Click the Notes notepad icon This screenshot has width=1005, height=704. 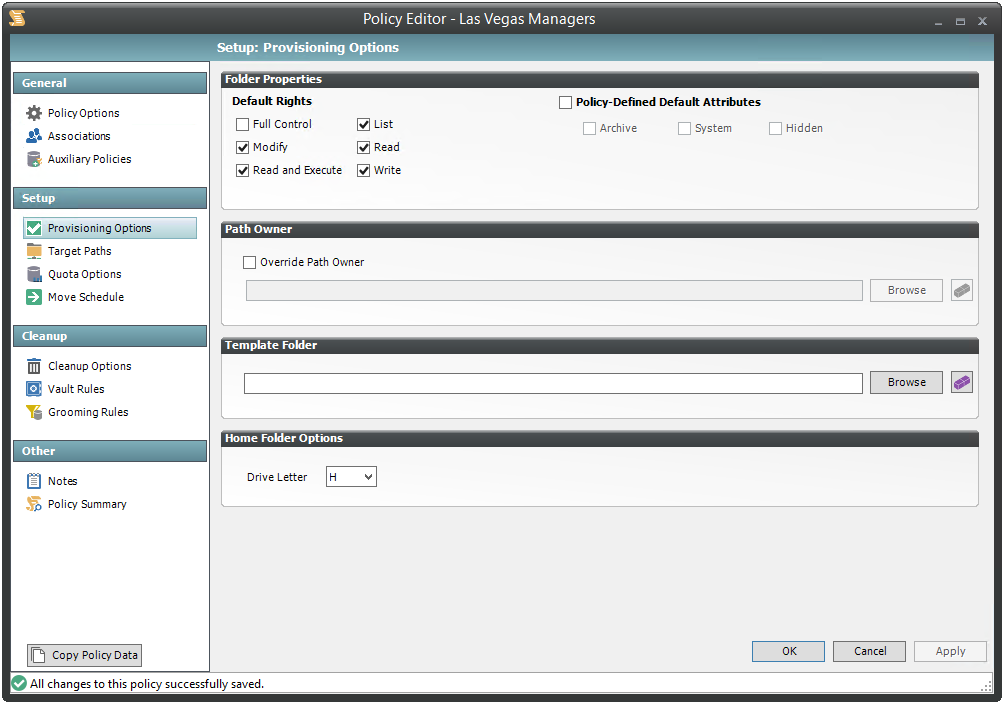tap(34, 481)
